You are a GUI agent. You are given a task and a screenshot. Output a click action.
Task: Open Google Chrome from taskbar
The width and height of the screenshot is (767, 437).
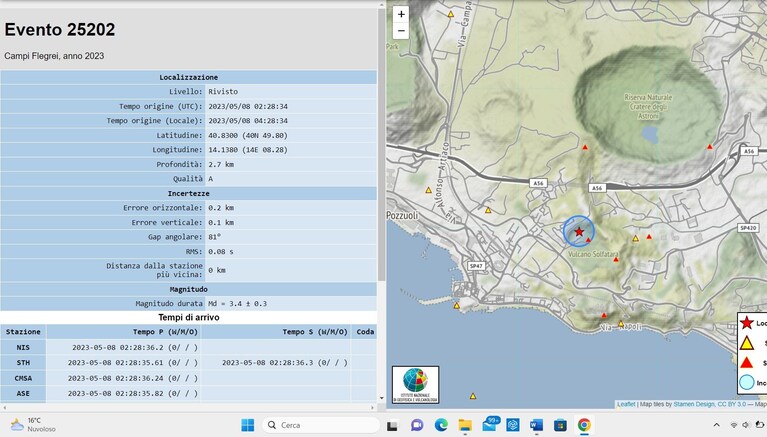tap(584, 425)
